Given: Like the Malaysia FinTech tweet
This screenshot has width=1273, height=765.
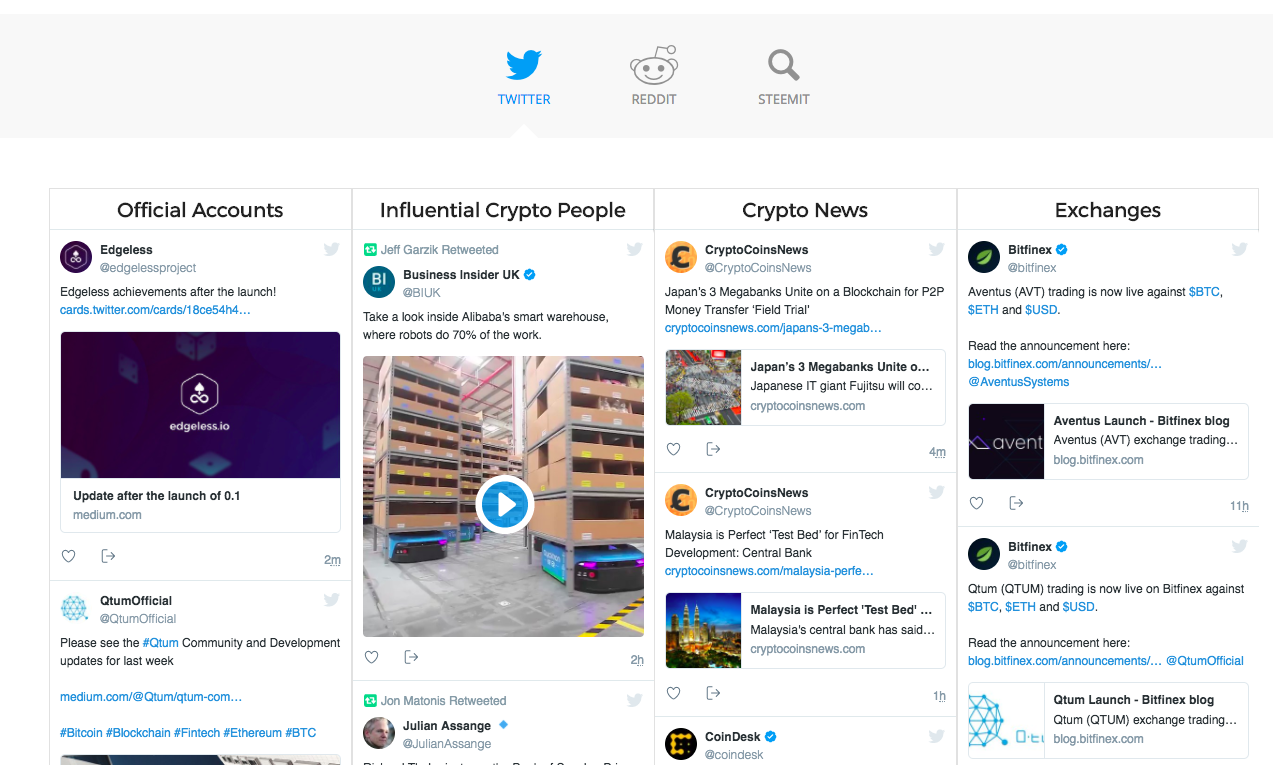Looking at the screenshot, I should click(x=673, y=693).
